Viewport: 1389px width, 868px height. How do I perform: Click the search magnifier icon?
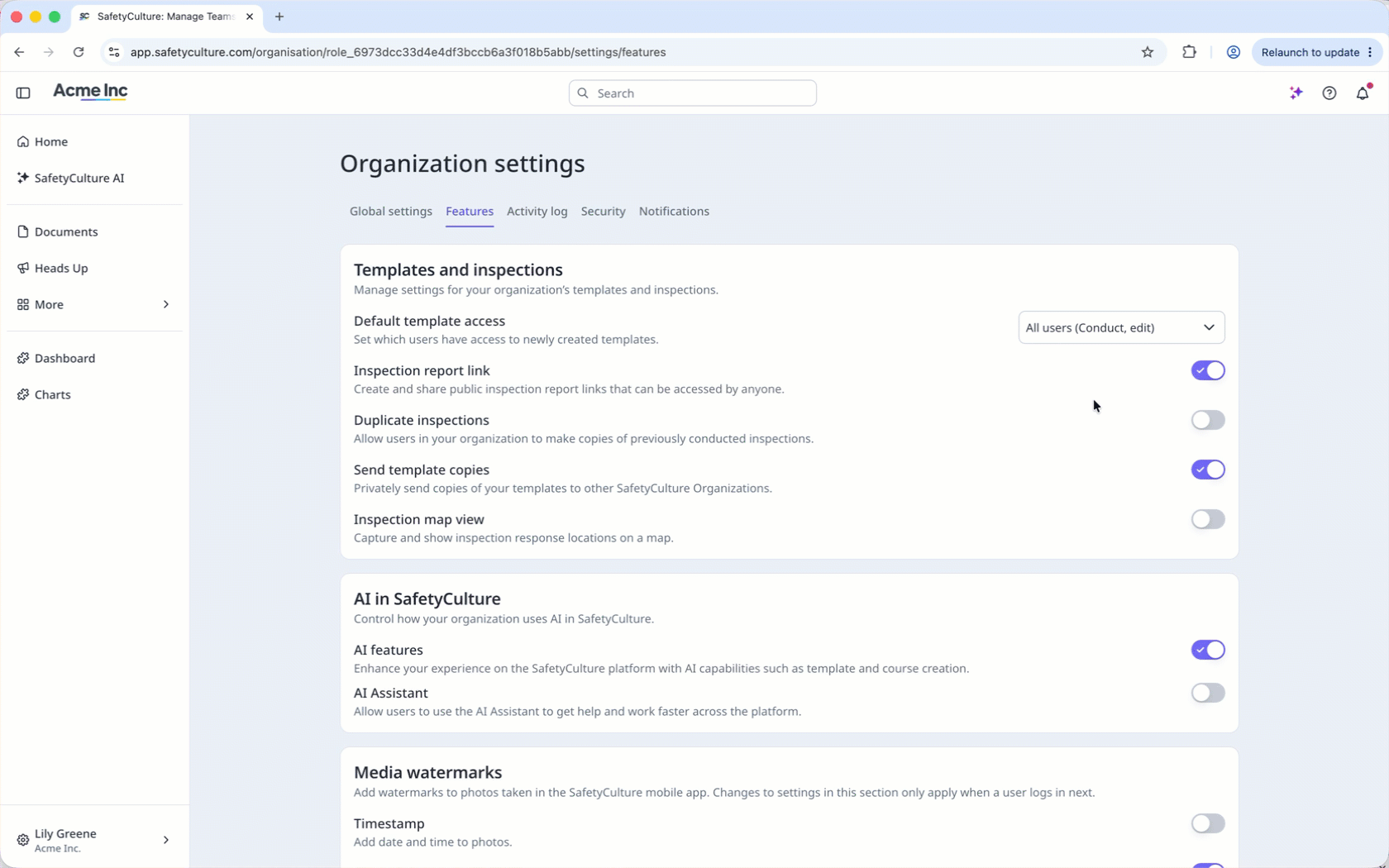tap(583, 93)
